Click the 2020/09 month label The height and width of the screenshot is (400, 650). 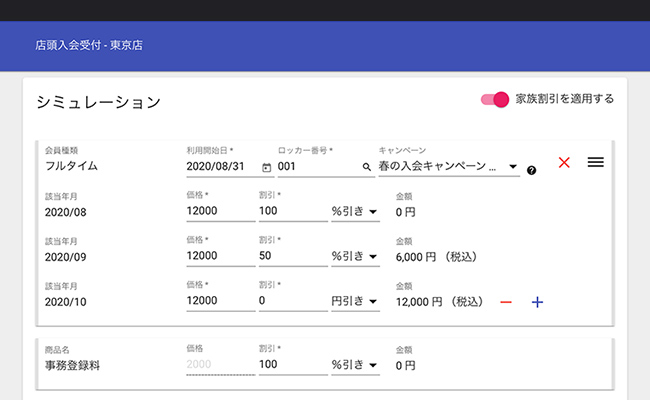tap(65, 257)
